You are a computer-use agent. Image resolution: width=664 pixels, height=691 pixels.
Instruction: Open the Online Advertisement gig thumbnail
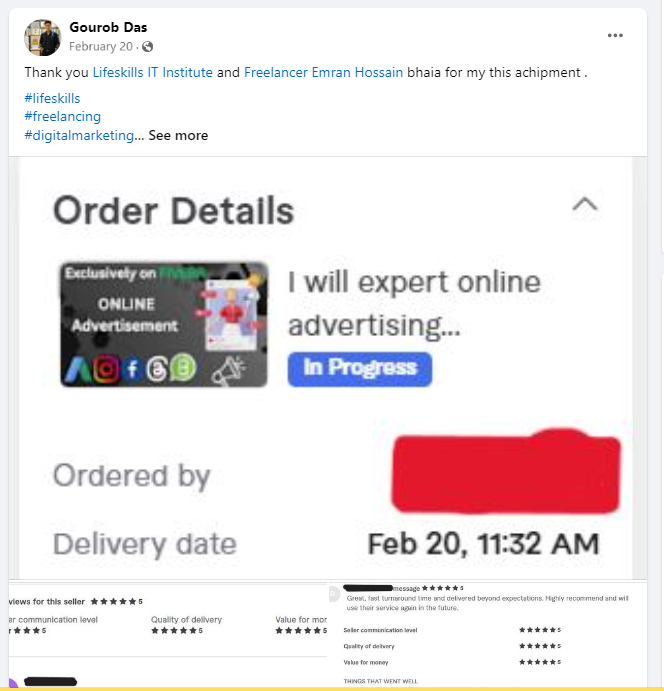coord(163,325)
